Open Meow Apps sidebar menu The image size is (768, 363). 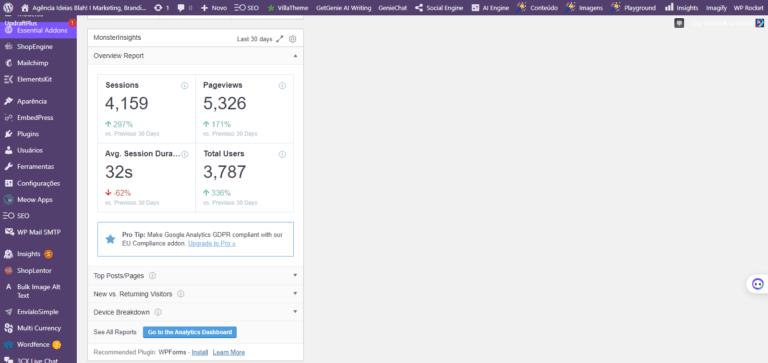click(38, 199)
